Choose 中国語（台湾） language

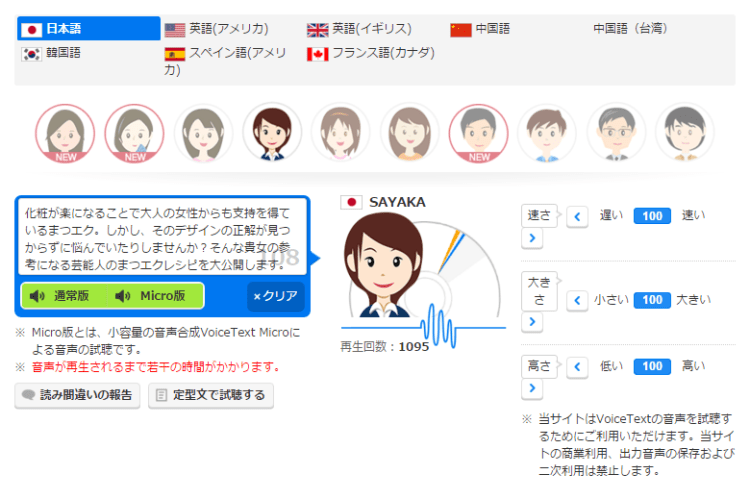[x=630, y=29]
